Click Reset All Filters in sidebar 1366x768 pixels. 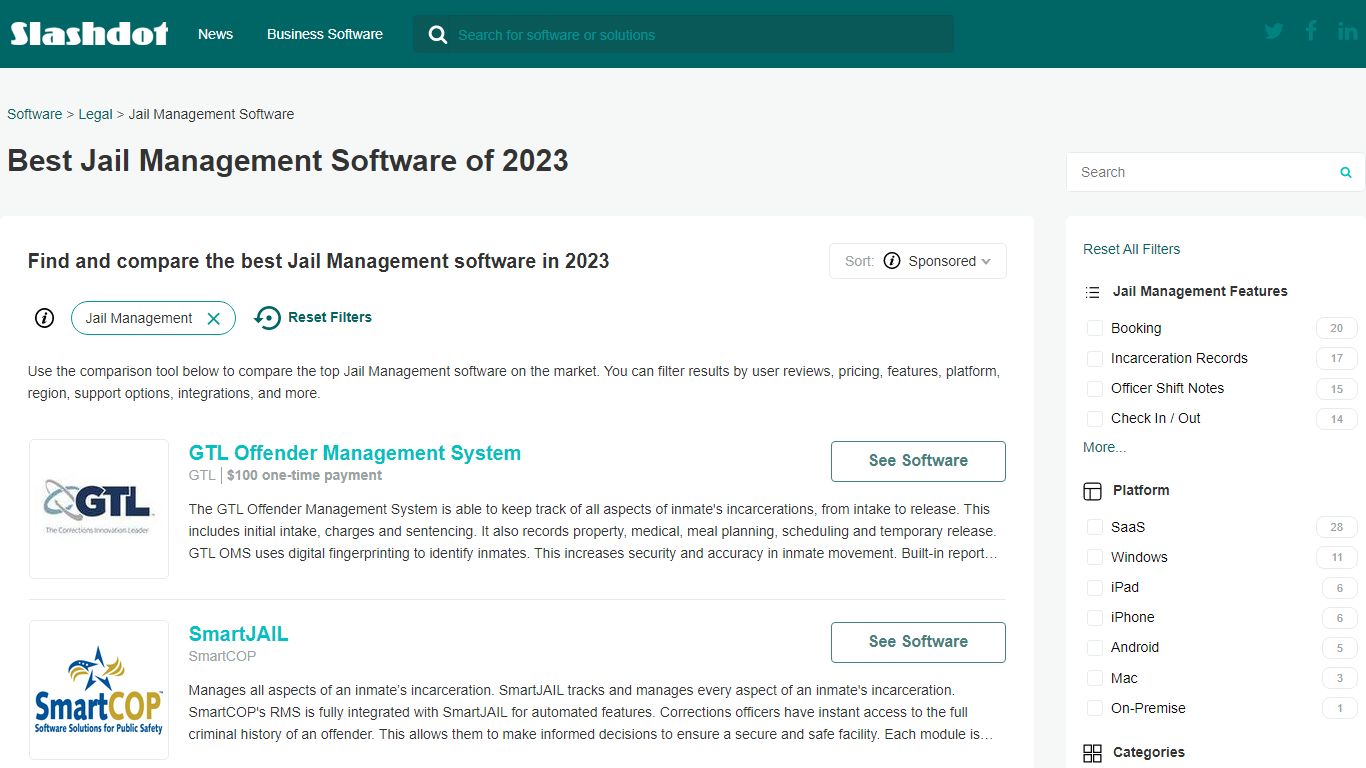(x=1131, y=249)
